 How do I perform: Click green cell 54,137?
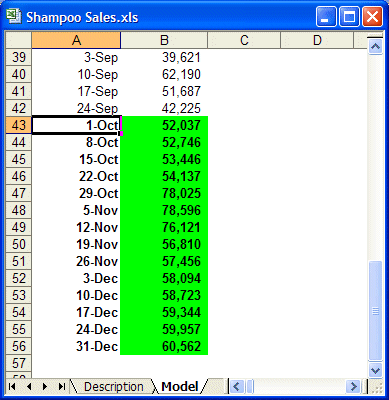164,176
